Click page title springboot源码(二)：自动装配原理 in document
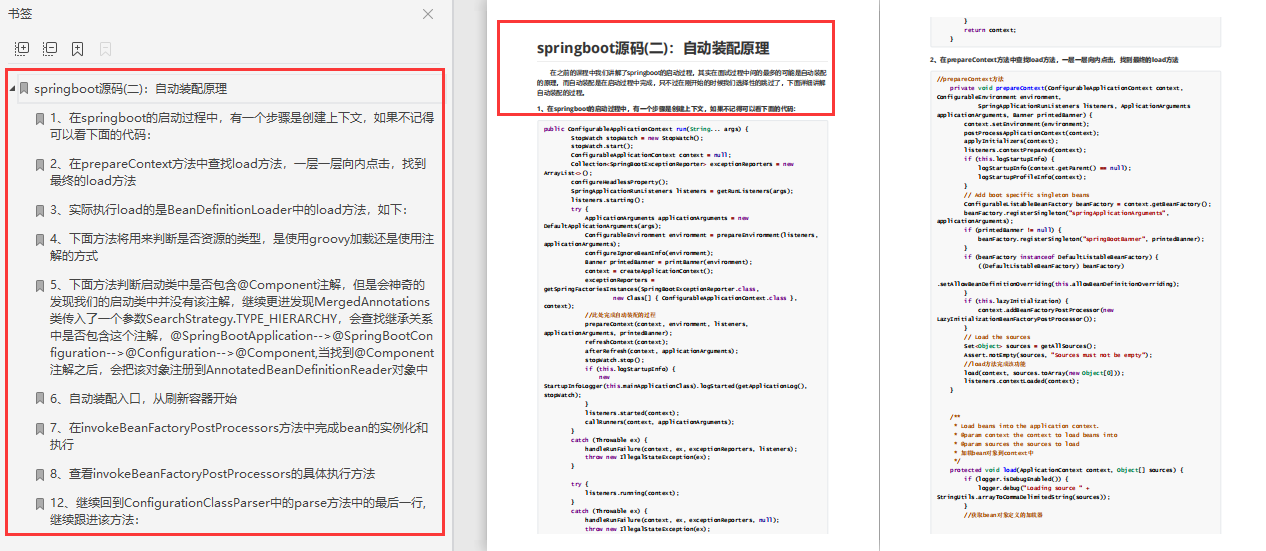Image resolution: width=1266 pixels, height=551 pixels. coord(652,48)
